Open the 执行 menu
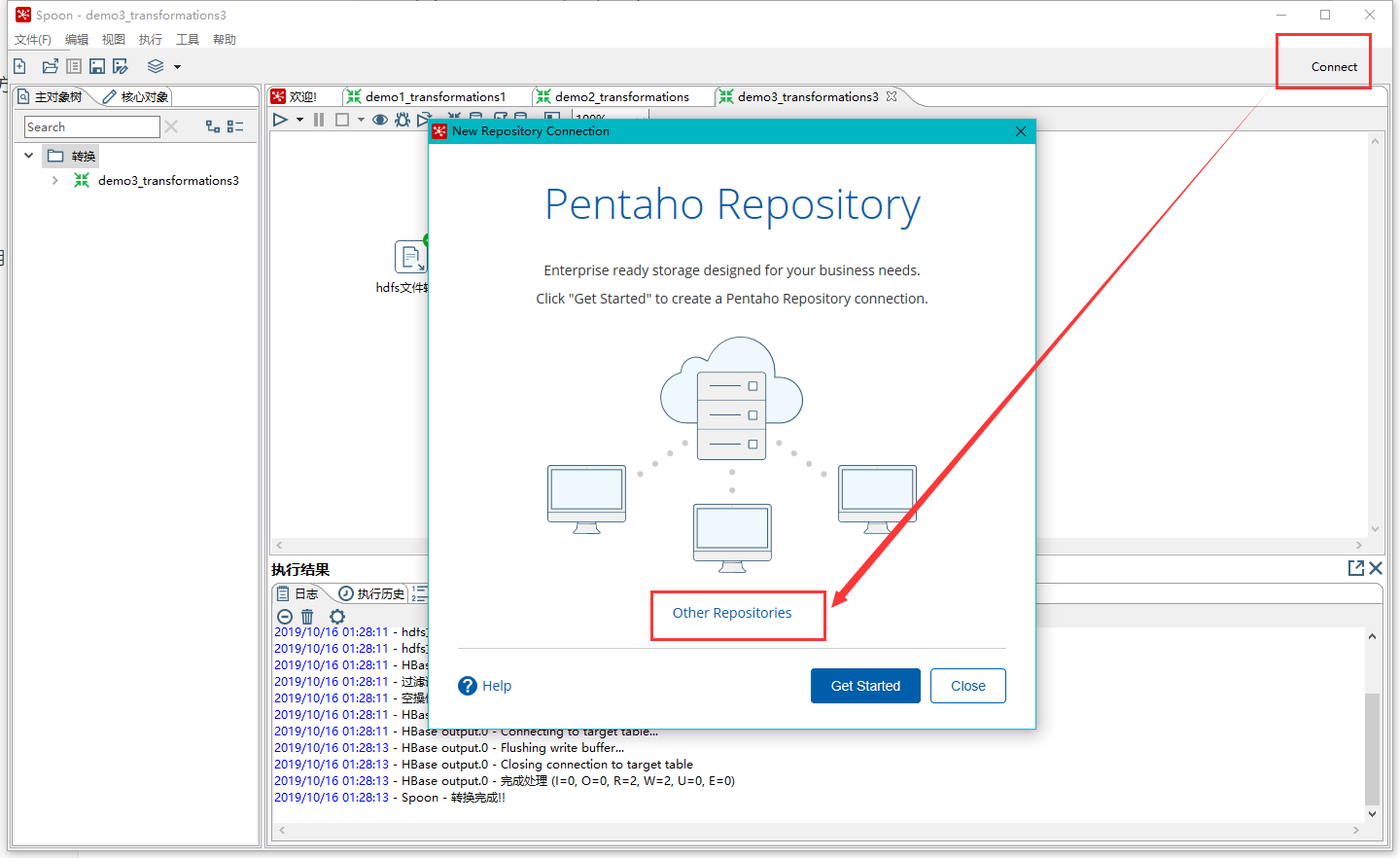The height and width of the screenshot is (858, 1400). coord(151,40)
